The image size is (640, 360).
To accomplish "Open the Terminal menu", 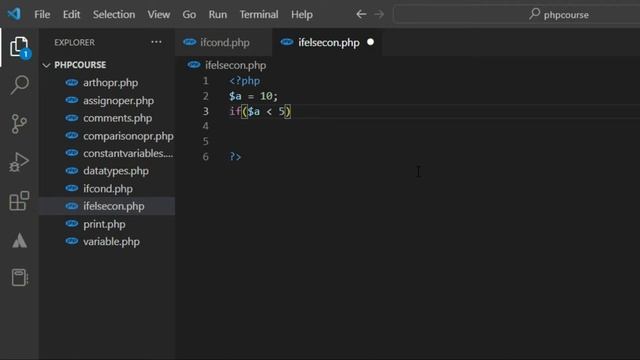I will point(259,15).
